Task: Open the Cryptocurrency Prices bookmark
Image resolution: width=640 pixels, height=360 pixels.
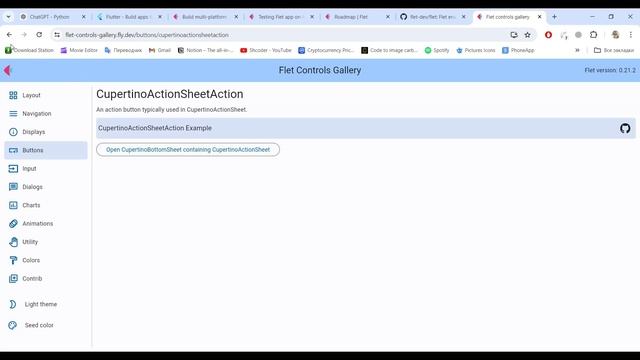Action: click(326, 50)
